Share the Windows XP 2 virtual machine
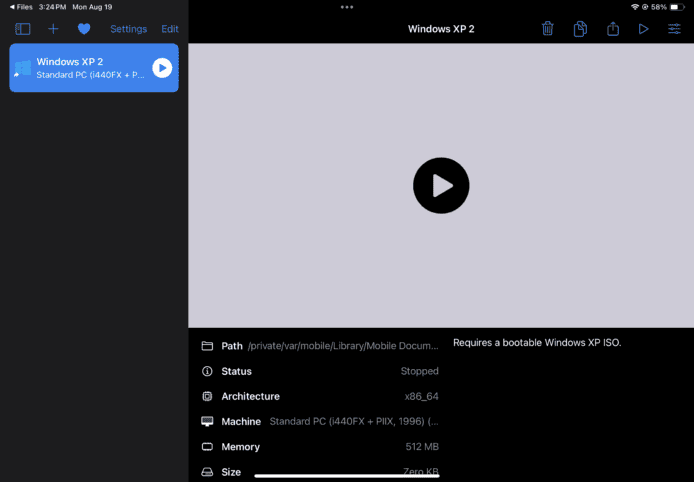Viewport: 694px width, 482px height. click(x=613, y=29)
